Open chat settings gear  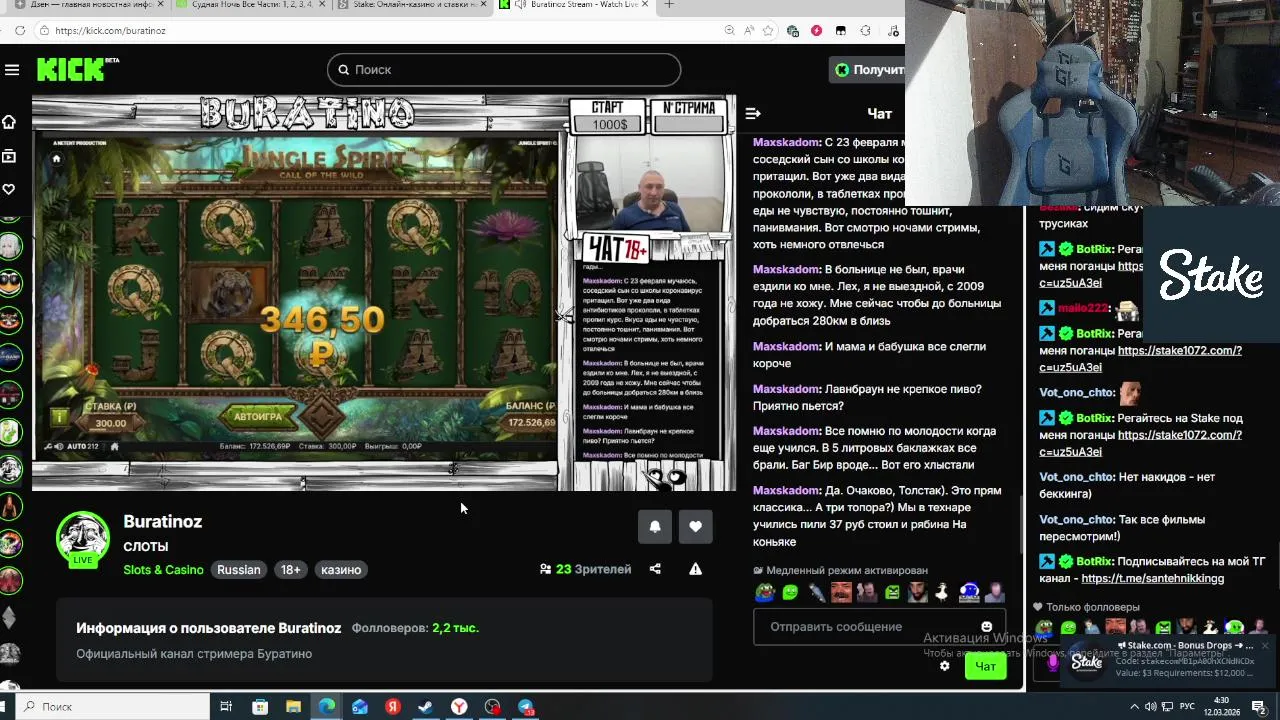coord(944,666)
